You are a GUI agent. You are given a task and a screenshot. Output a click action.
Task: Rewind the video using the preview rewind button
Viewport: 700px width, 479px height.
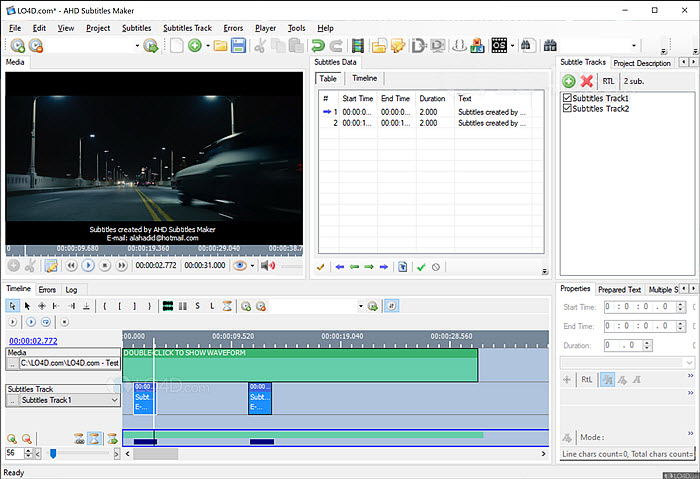71,266
